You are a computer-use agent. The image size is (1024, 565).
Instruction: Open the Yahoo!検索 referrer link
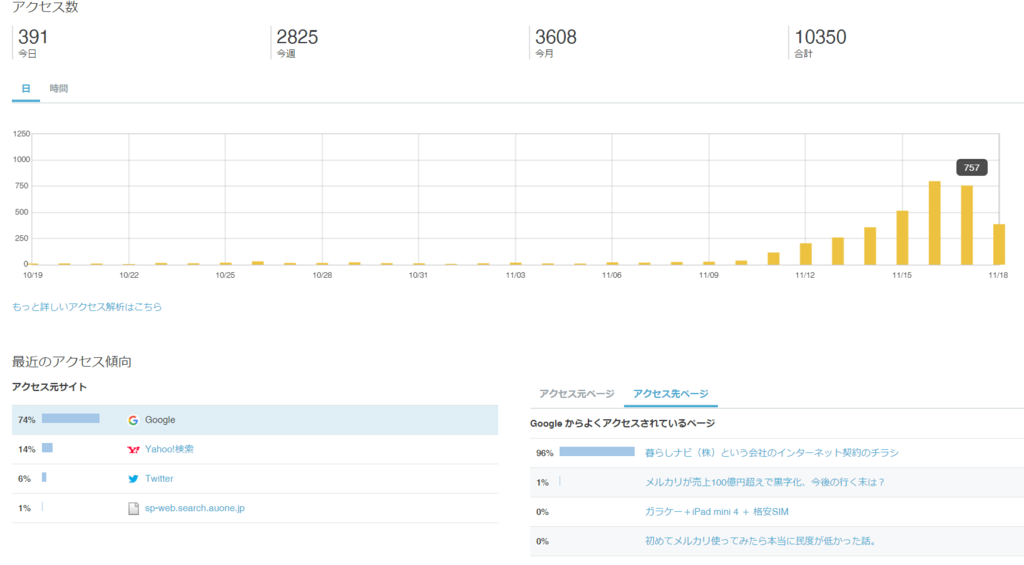point(169,449)
